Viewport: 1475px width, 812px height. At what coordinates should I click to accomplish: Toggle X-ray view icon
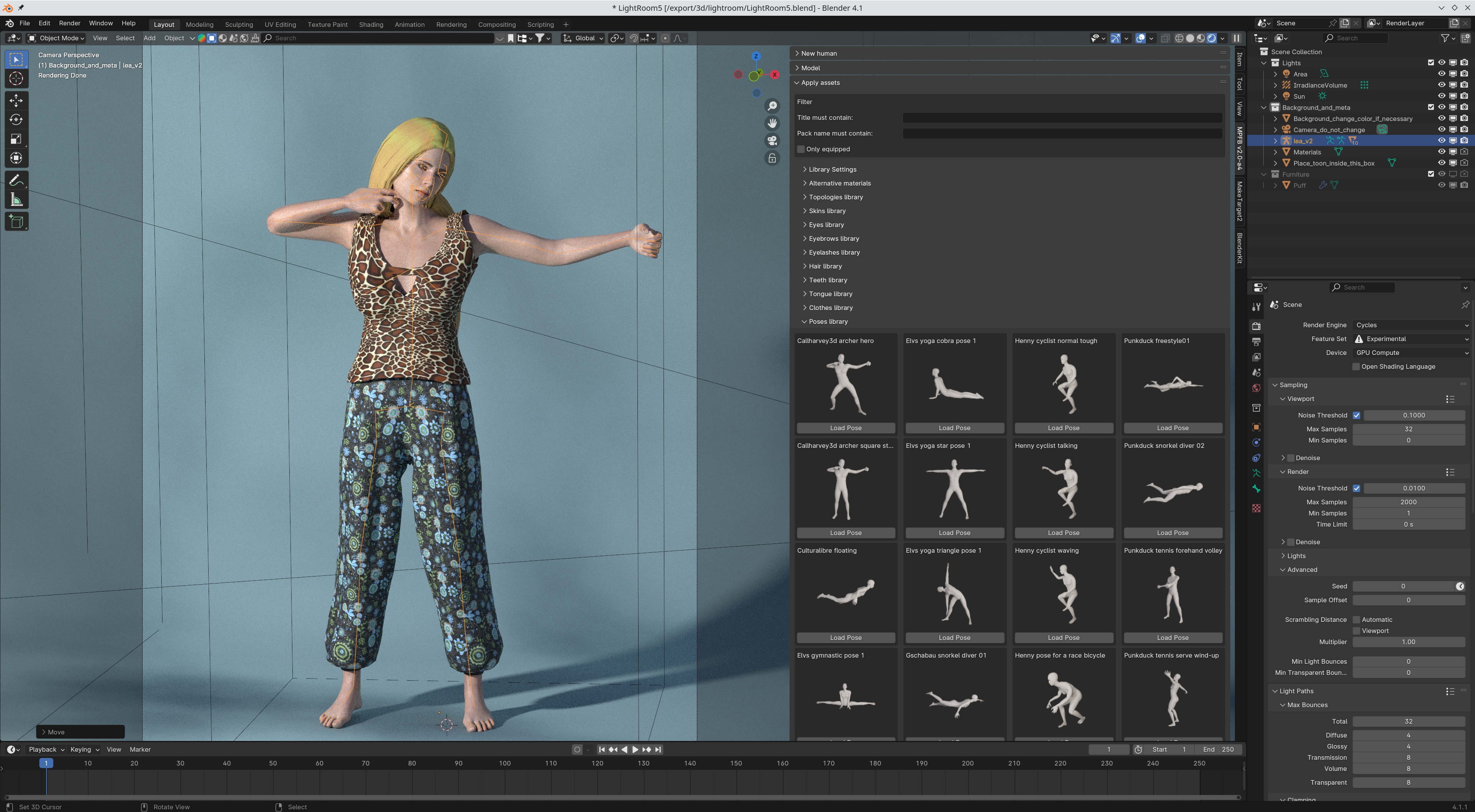click(x=1165, y=38)
